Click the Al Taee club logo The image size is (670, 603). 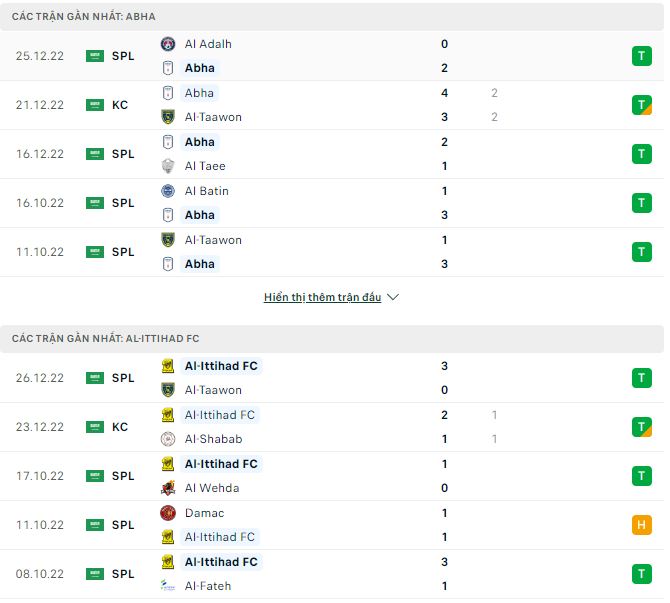click(168, 166)
